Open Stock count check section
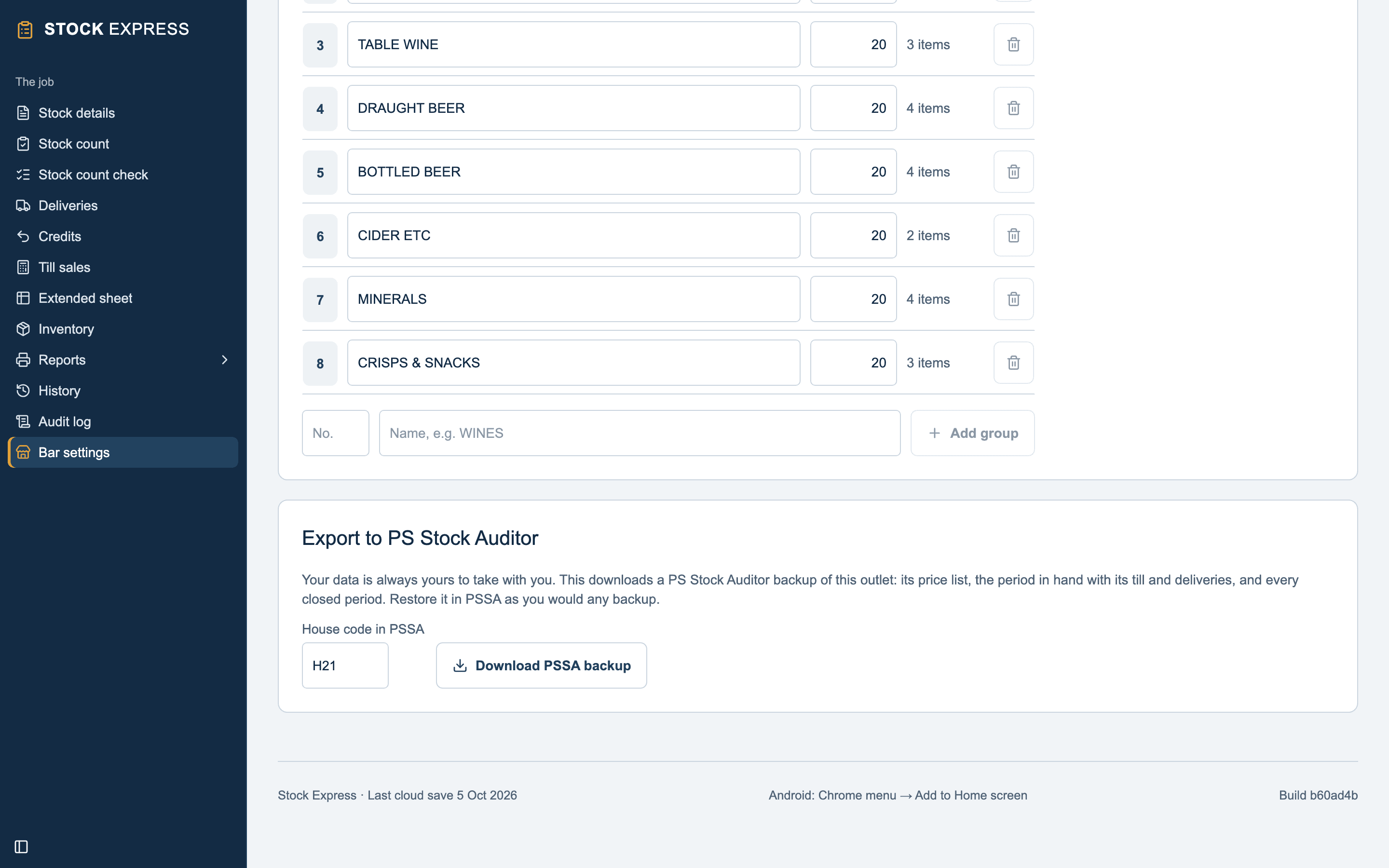 [123, 175]
